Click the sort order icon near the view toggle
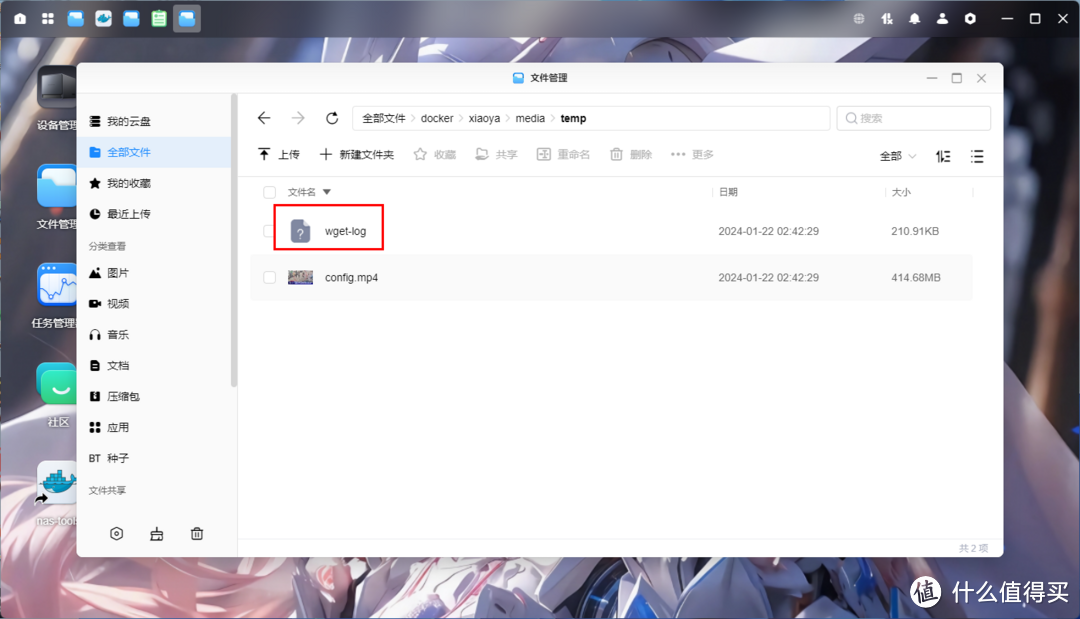 (x=941, y=156)
